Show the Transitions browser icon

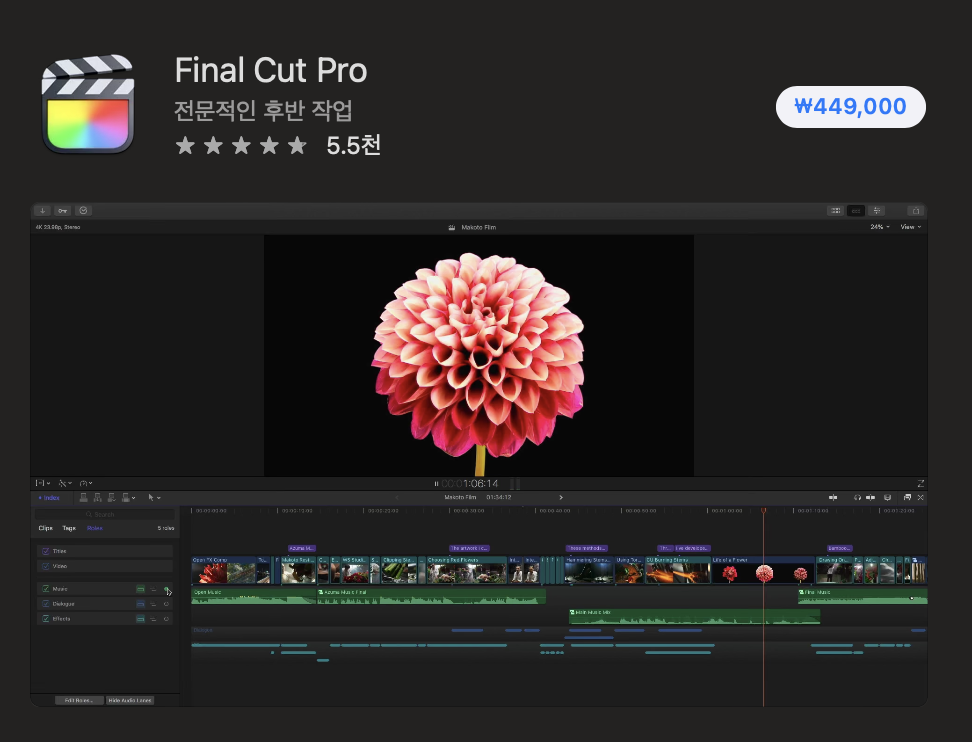pos(921,497)
